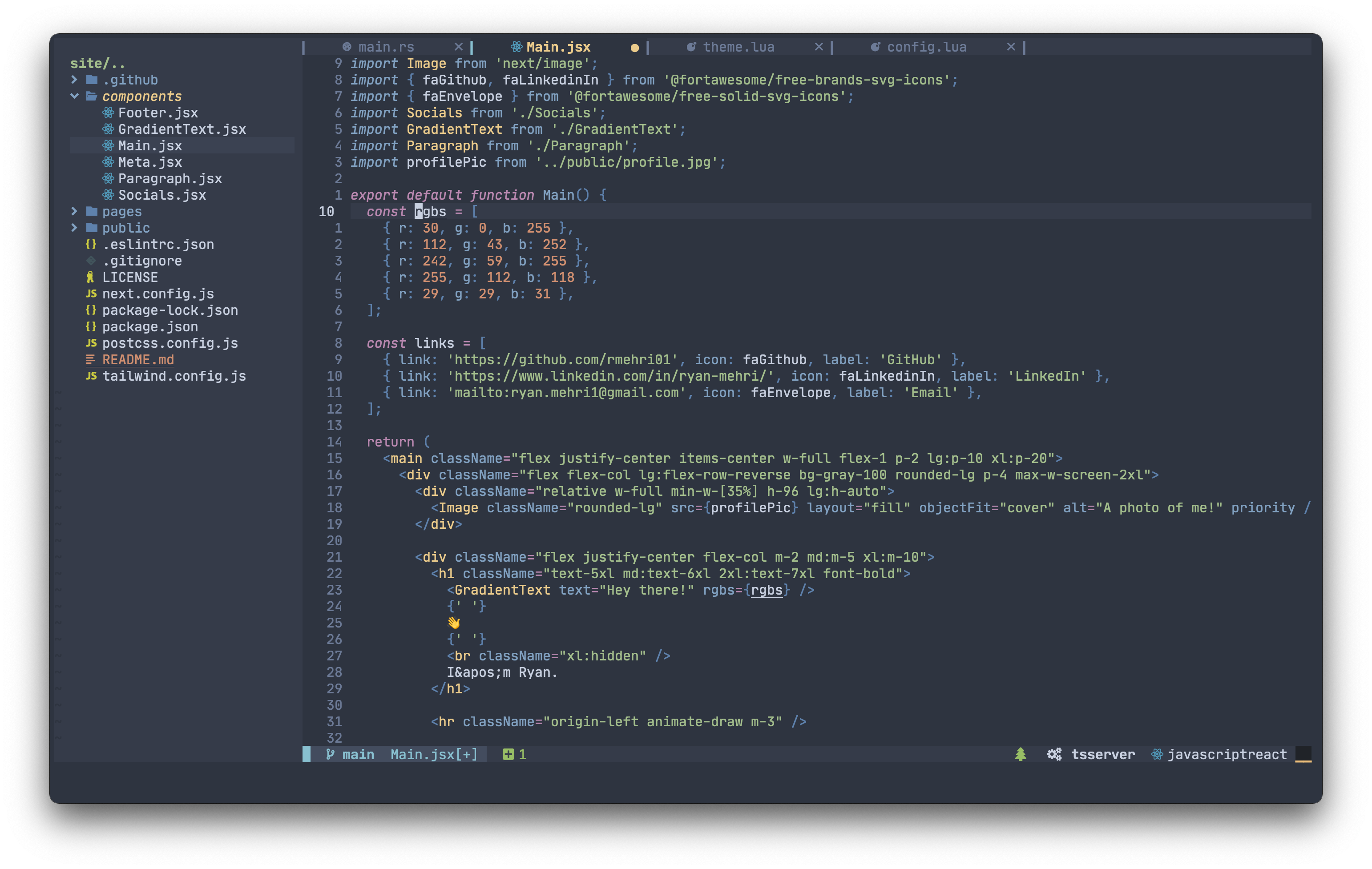Click the JS icon beside next.config.js
Image resolution: width=1372 pixels, height=869 pixels.
(91, 294)
